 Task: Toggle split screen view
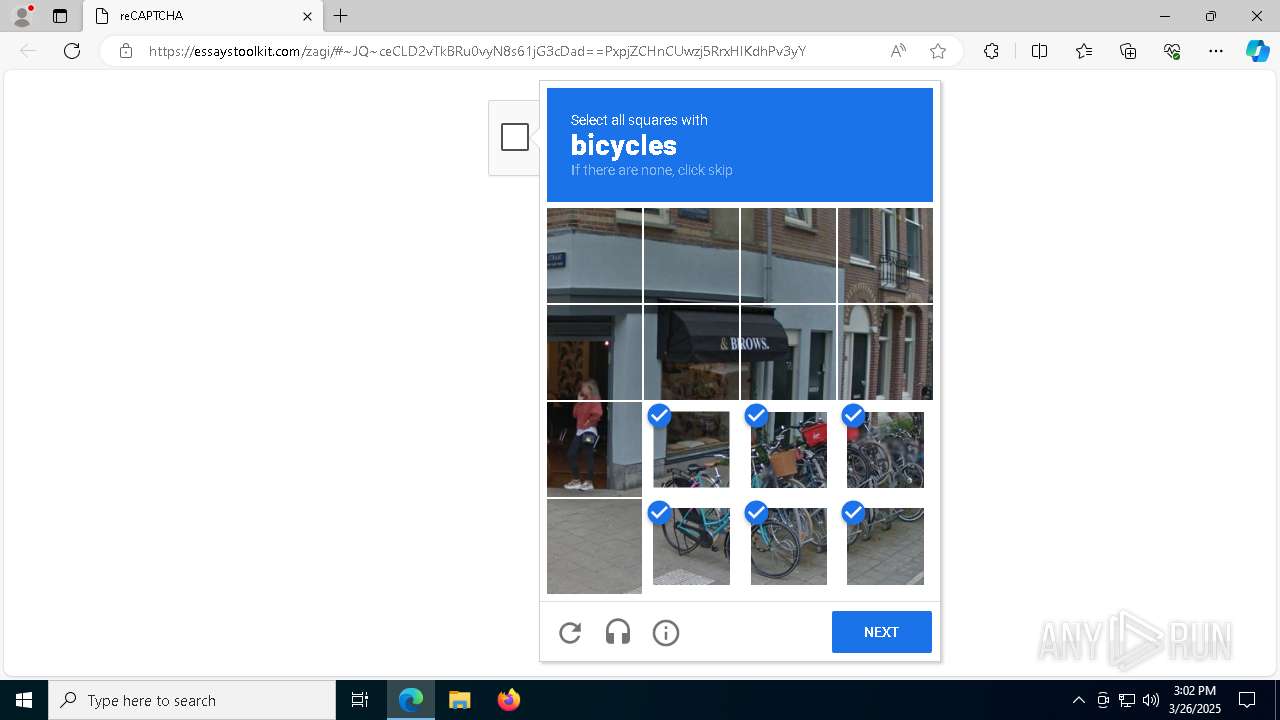[1039, 51]
